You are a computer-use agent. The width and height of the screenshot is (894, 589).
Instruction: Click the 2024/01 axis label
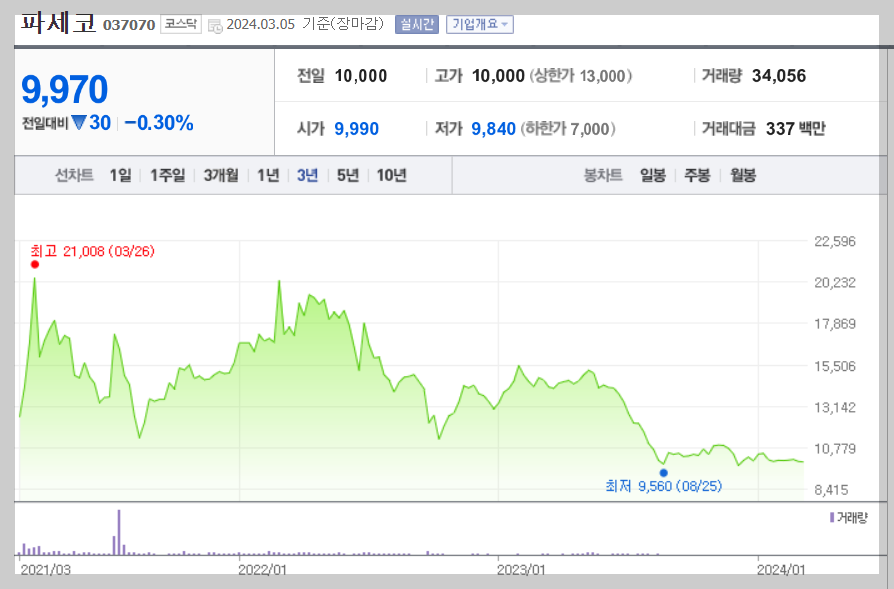pyautogui.click(x=781, y=570)
